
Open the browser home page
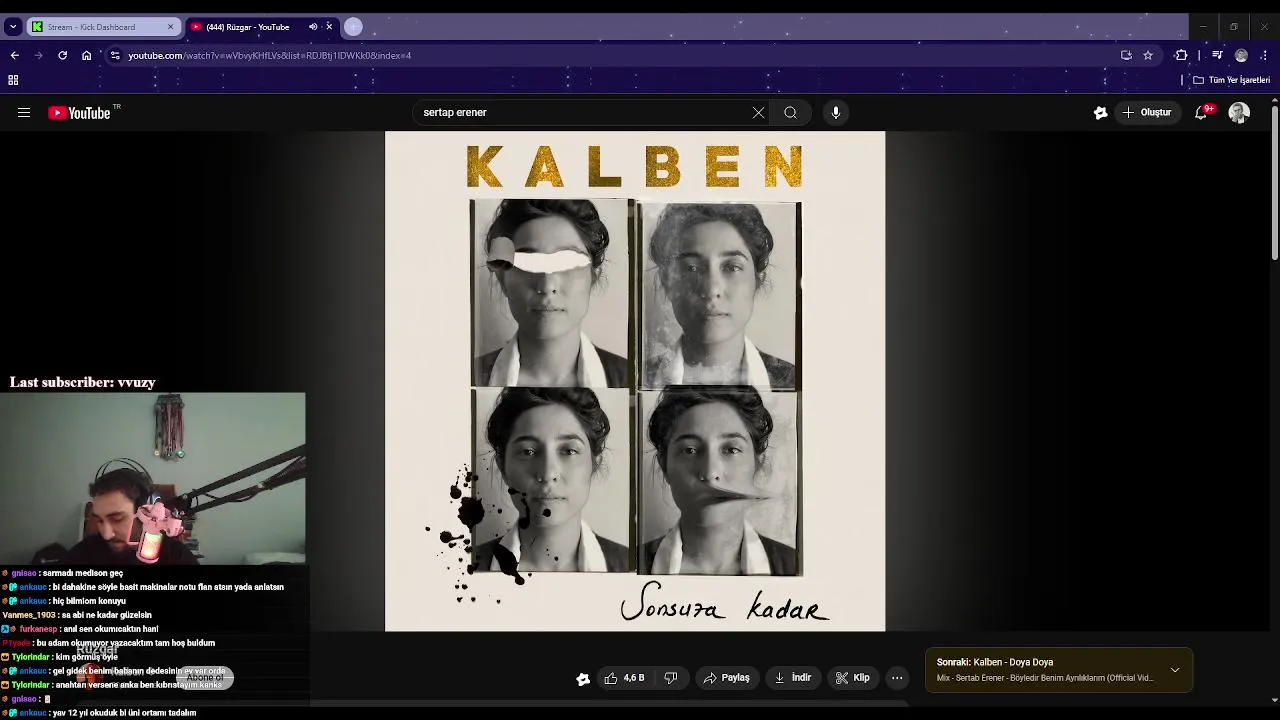(87, 56)
